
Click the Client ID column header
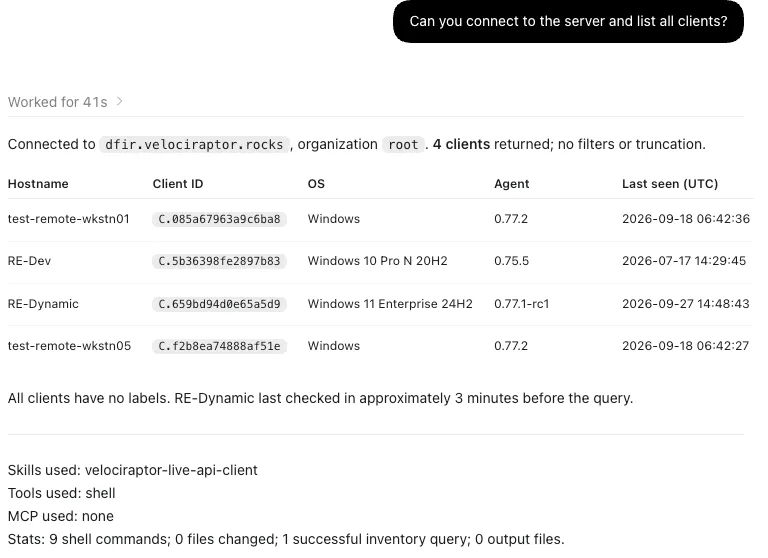point(178,184)
